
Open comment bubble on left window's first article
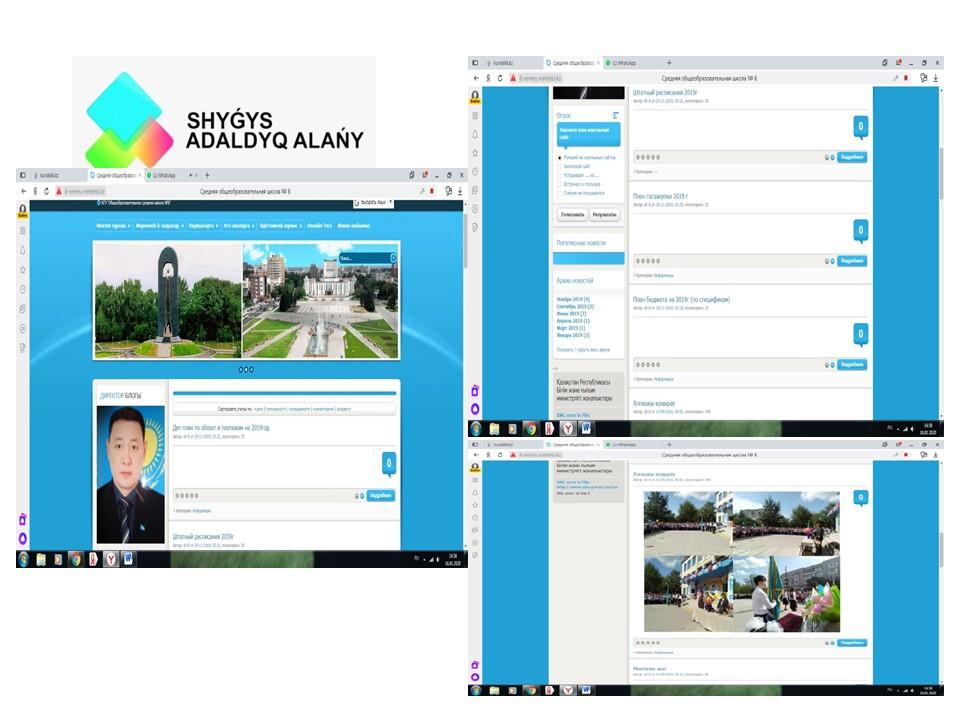pos(389,463)
